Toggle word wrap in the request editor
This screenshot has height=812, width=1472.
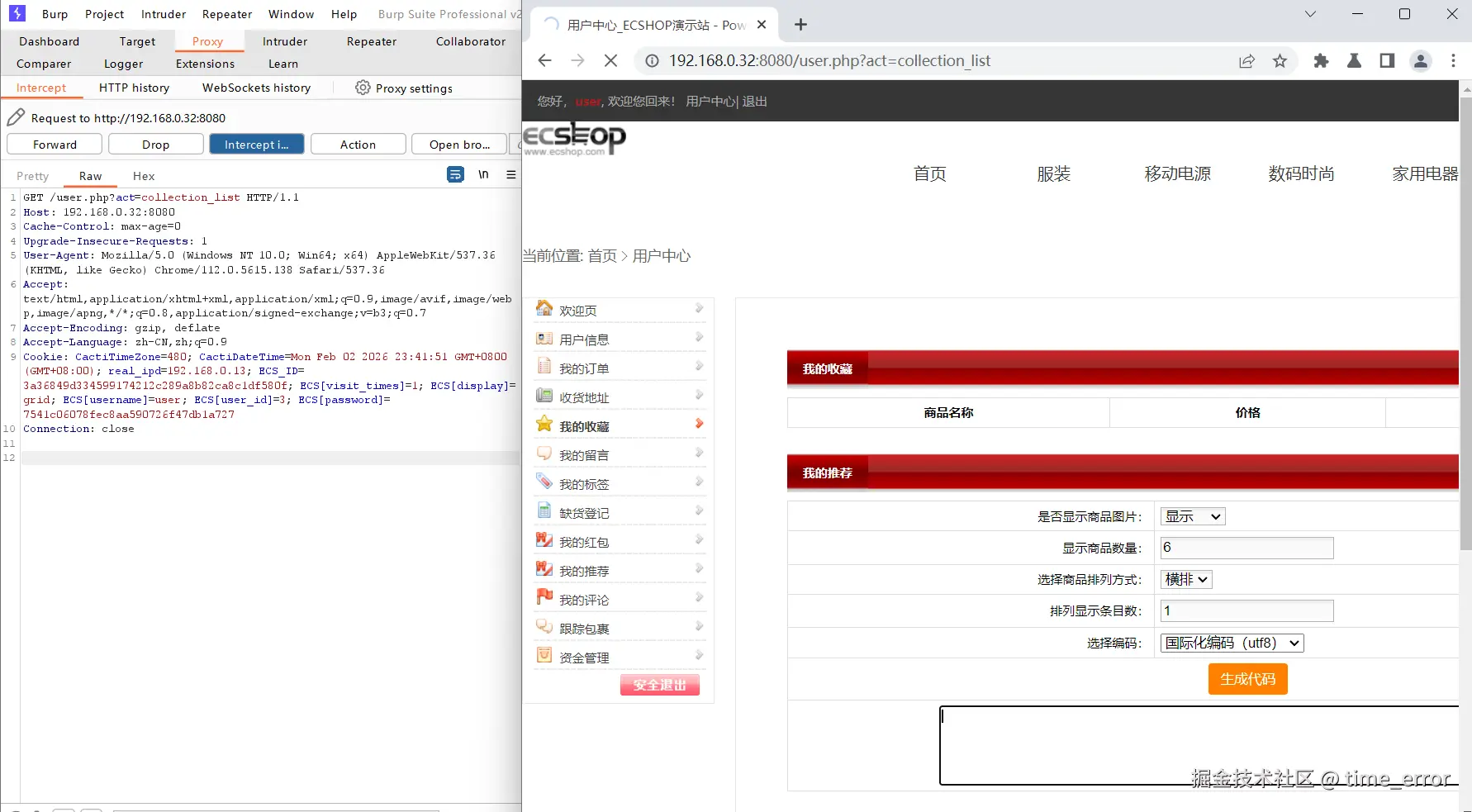coord(455,174)
